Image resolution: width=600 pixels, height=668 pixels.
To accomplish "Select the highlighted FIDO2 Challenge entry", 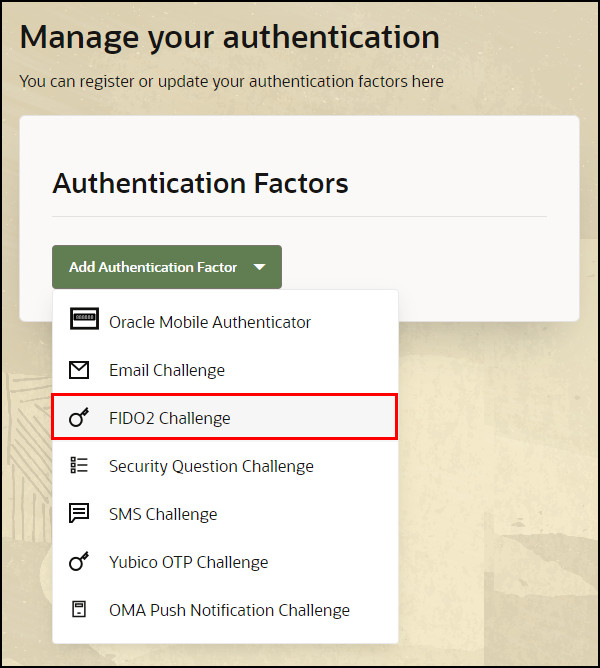I will (225, 418).
